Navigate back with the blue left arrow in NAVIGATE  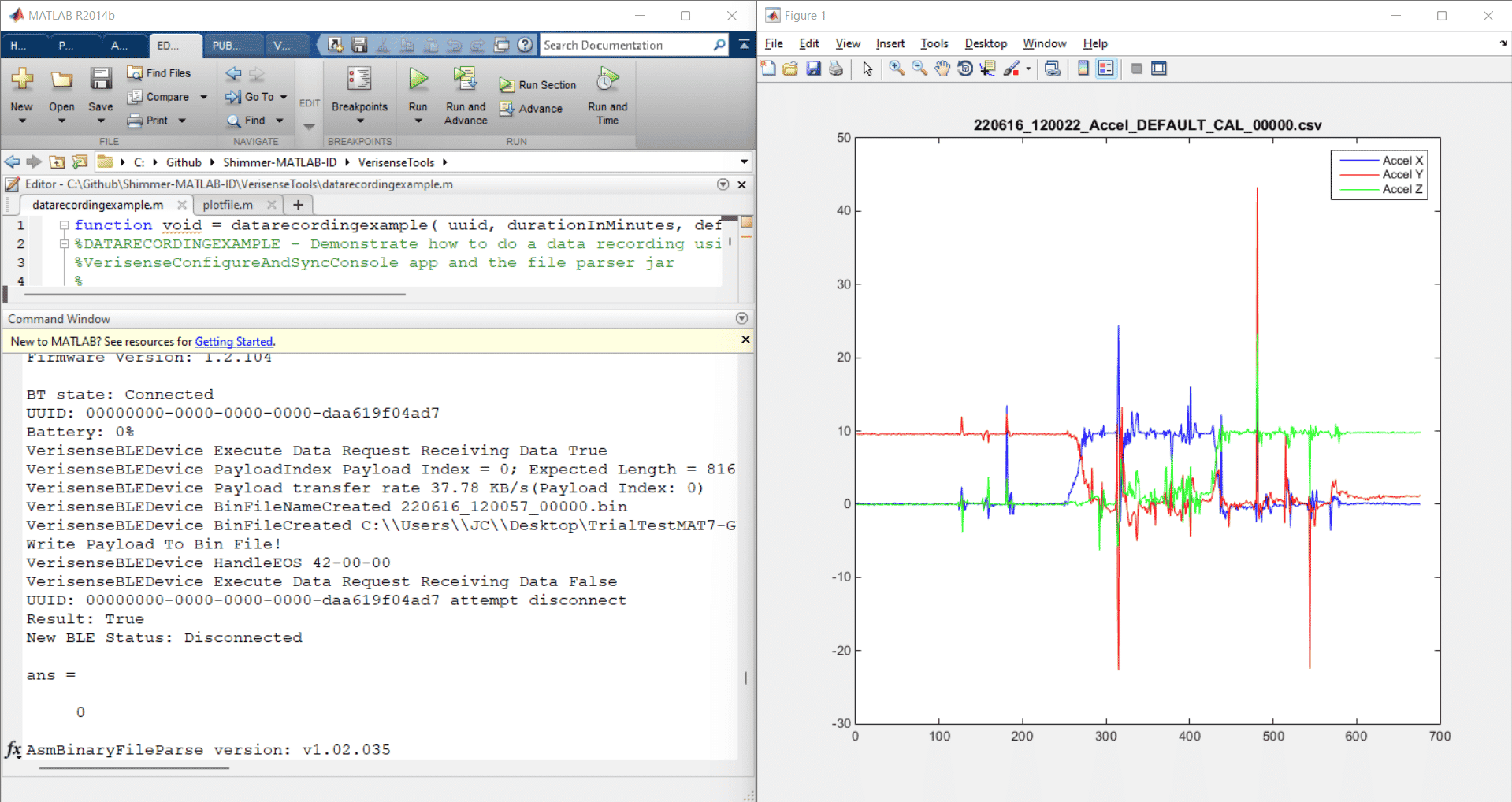234,74
